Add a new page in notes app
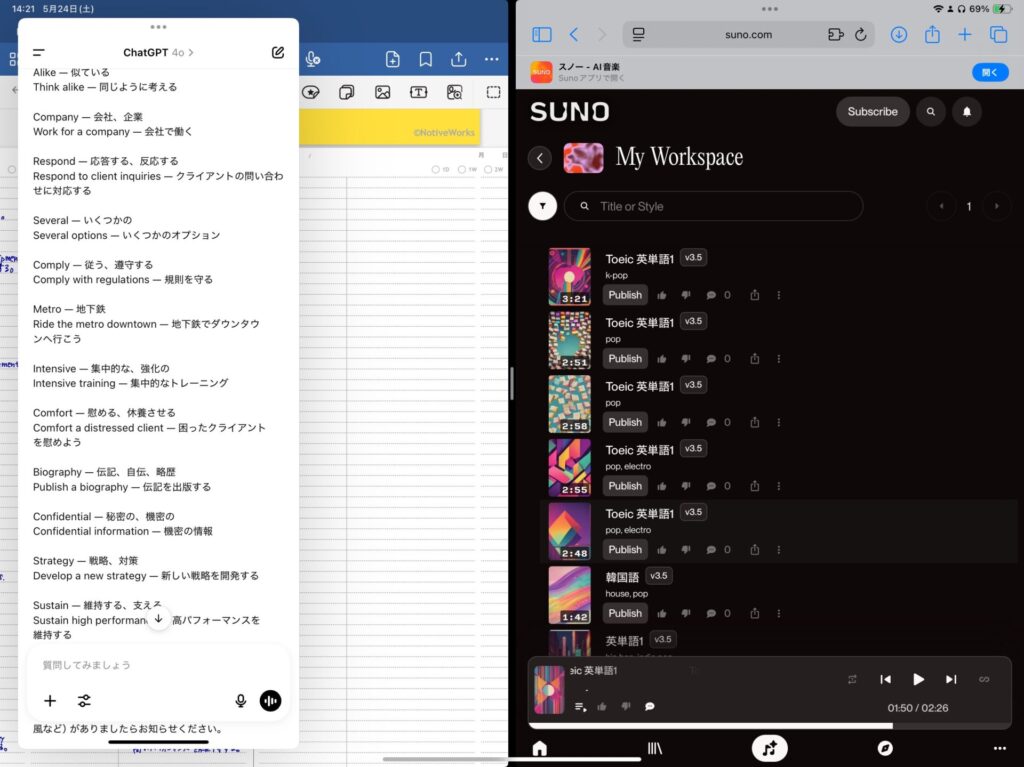This screenshot has width=1024, height=767. [x=392, y=59]
